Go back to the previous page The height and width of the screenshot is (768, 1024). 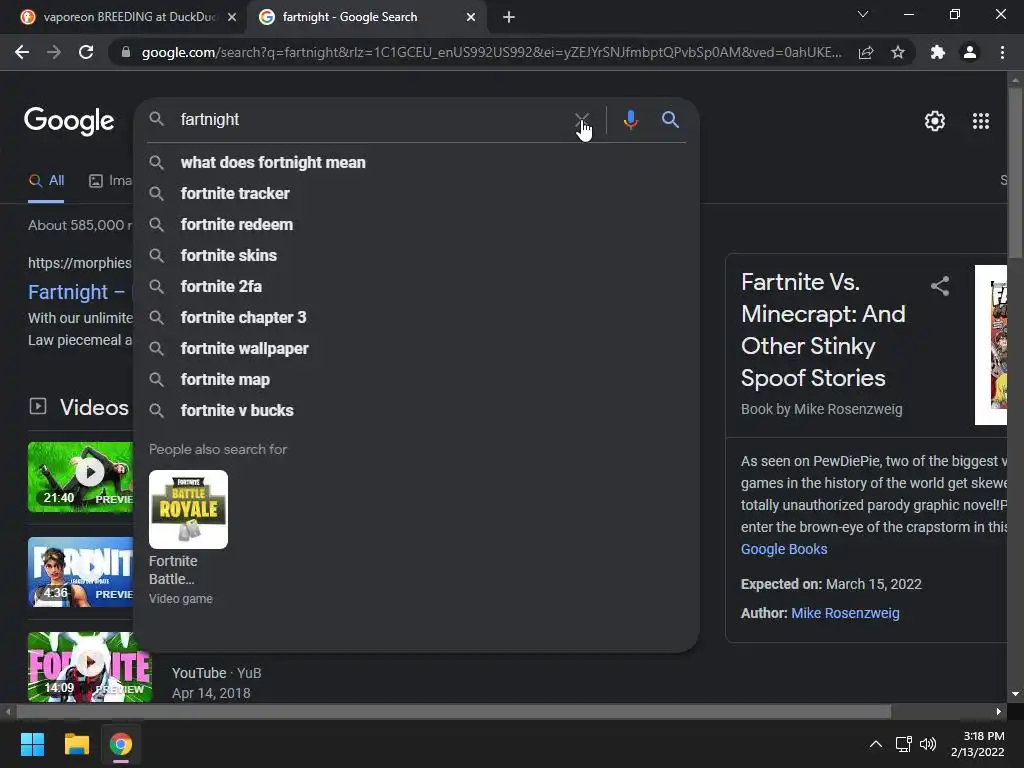tap(22, 52)
